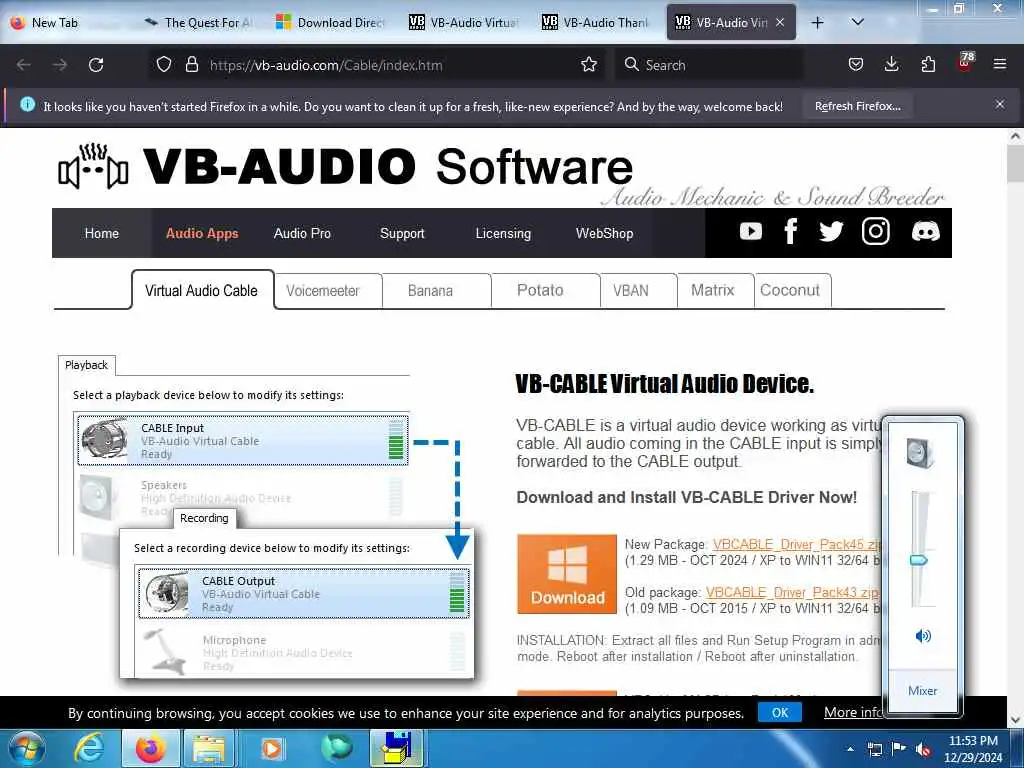Screen dimensions: 1024x768
Task: Click the site security padlock icon
Action: (191, 65)
